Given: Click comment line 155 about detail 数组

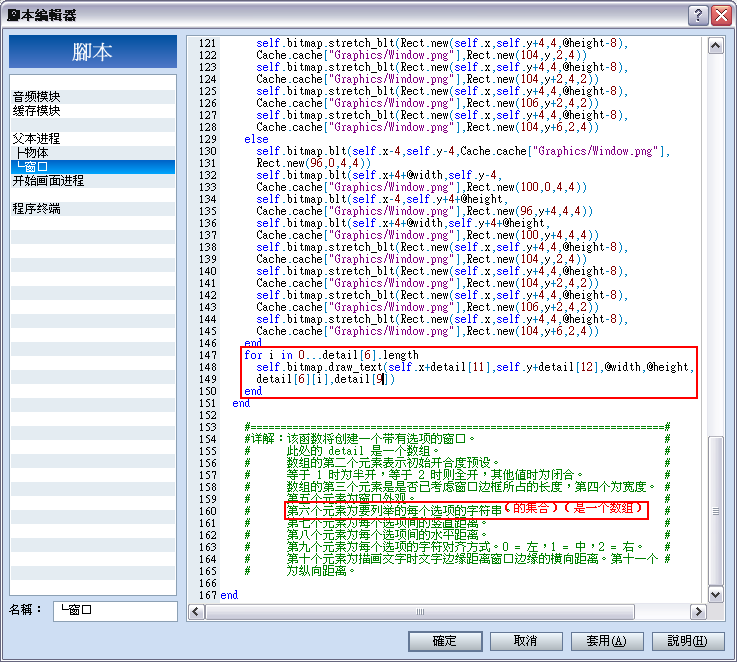Looking at the screenshot, I should [x=363, y=451].
